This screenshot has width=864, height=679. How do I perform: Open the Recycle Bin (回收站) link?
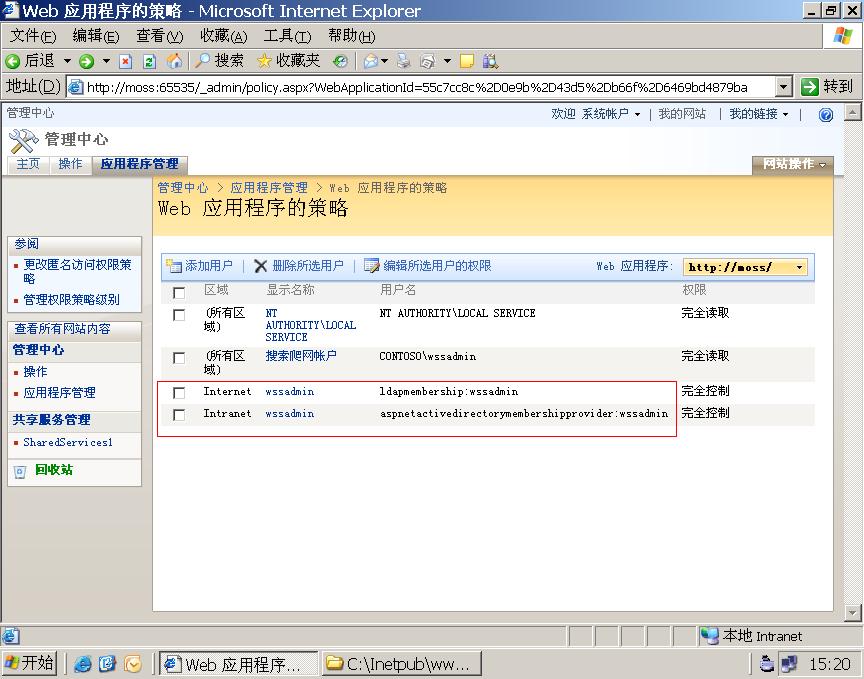coord(53,470)
